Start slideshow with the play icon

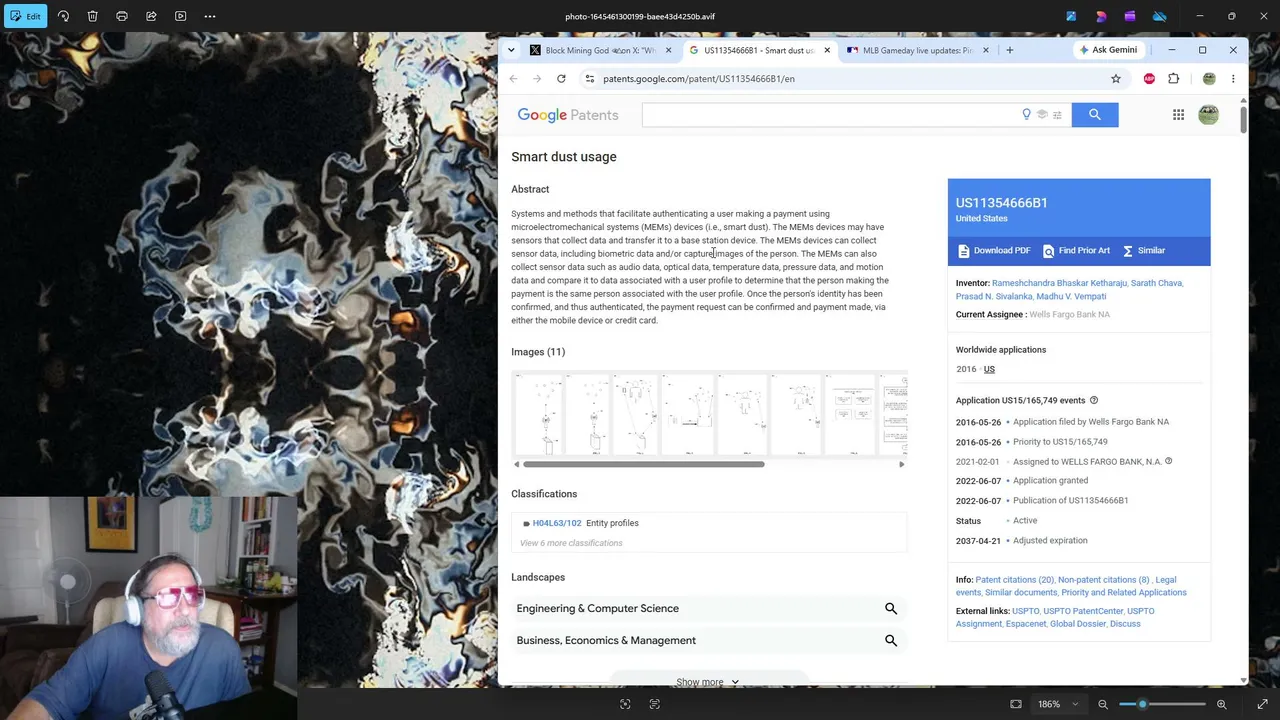click(x=180, y=16)
